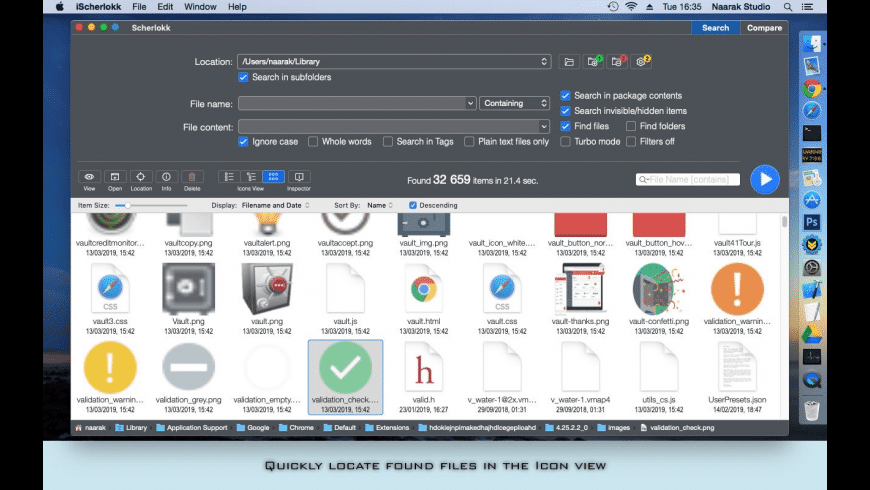Switch to the Compare tab
Screen dimensions: 870x490
764,28
